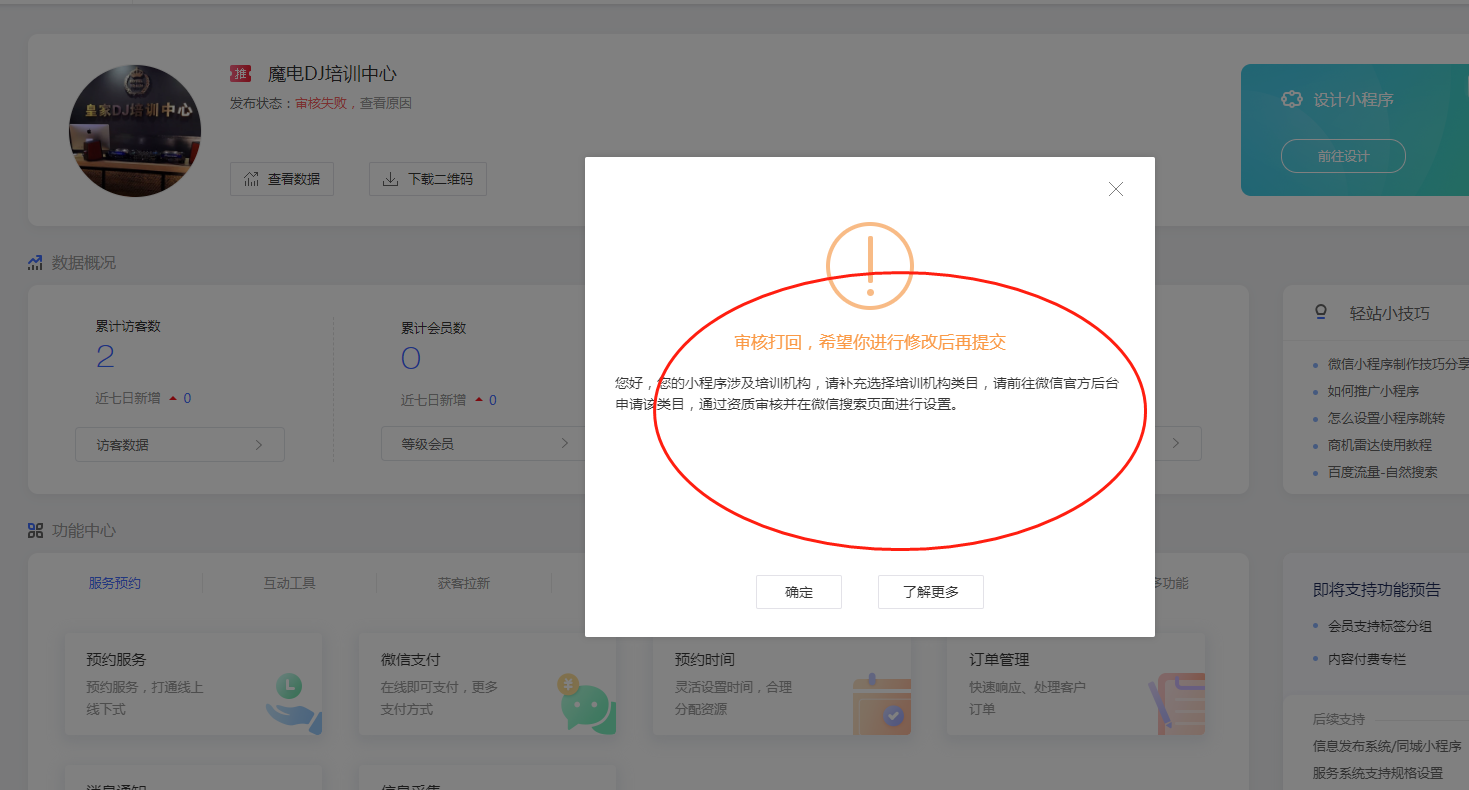Switch to the 互动工具 tab
Image resolution: width=1469 pixels, height=790 pixels.
(x=290, y=583)
